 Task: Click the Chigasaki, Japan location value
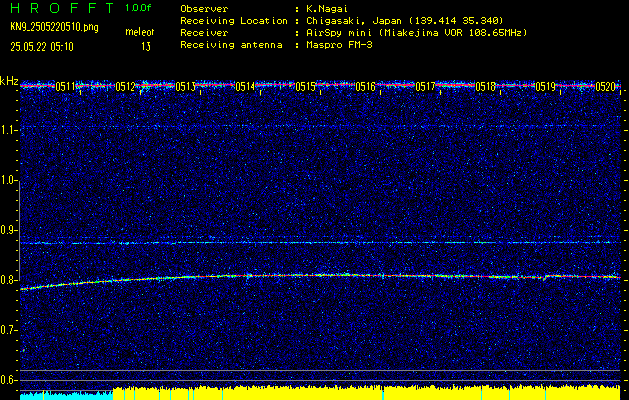point(405,20)
